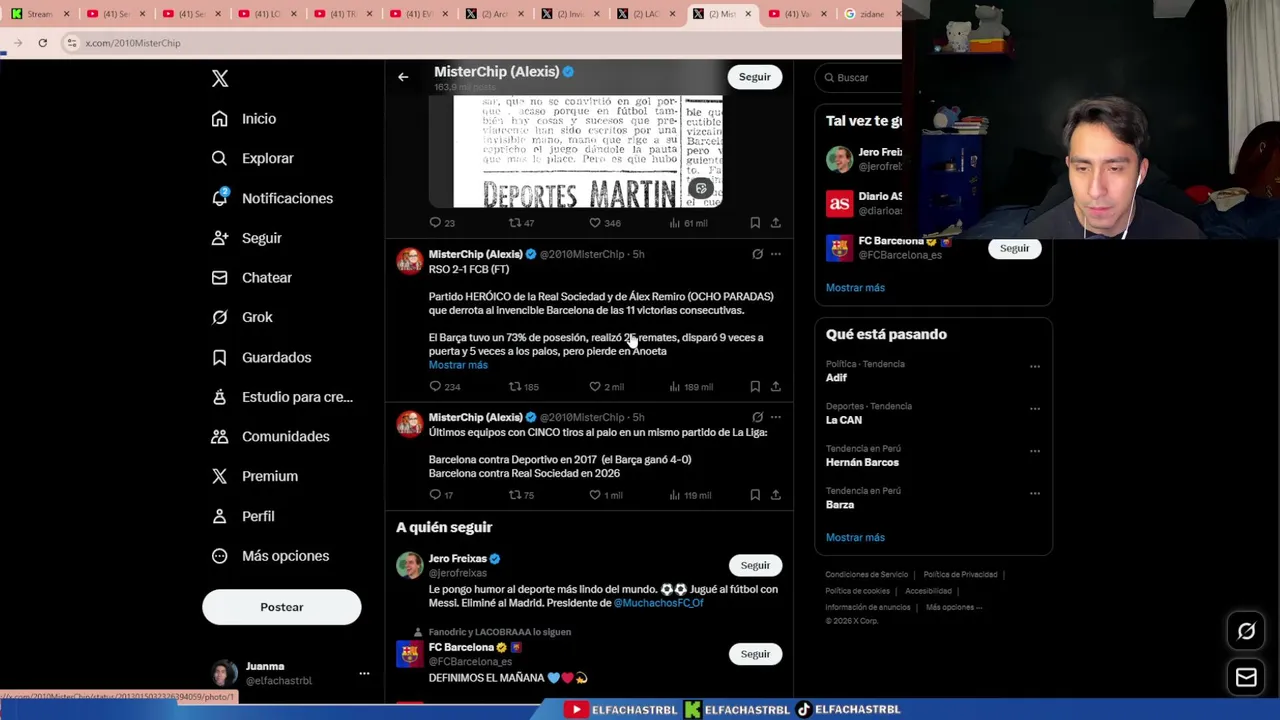The width and height of the screenshot is (1280, 720).
Task: Expand RSO 2-1 FCB post via Mostrar más
Action: pyautogui.click(x=458, y=365)
